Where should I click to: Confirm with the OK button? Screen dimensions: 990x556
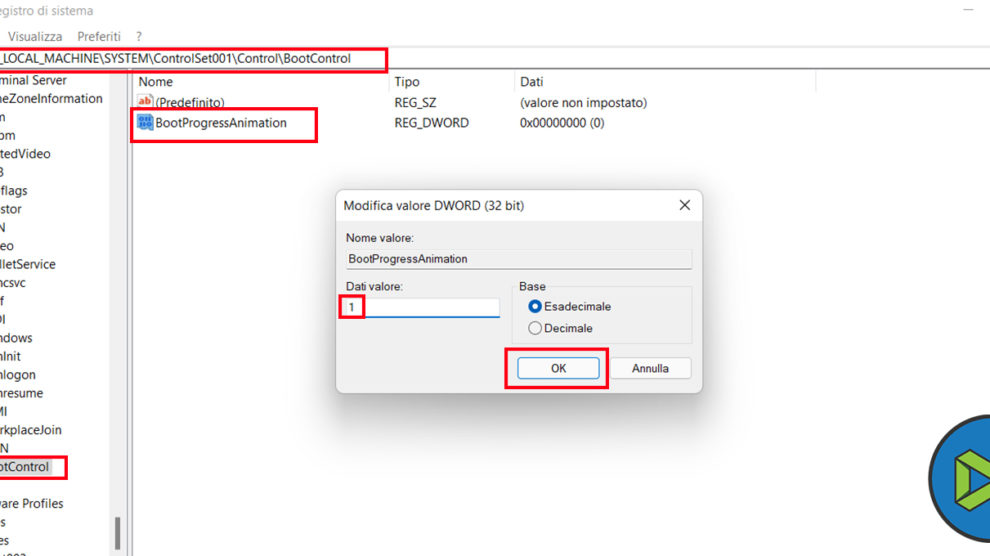[558, 368]
